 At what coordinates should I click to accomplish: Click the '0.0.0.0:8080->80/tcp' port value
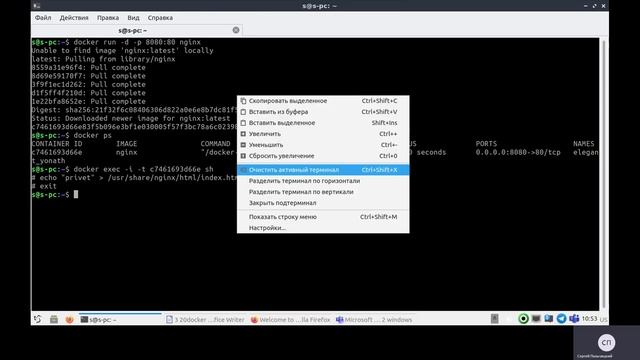518,152
